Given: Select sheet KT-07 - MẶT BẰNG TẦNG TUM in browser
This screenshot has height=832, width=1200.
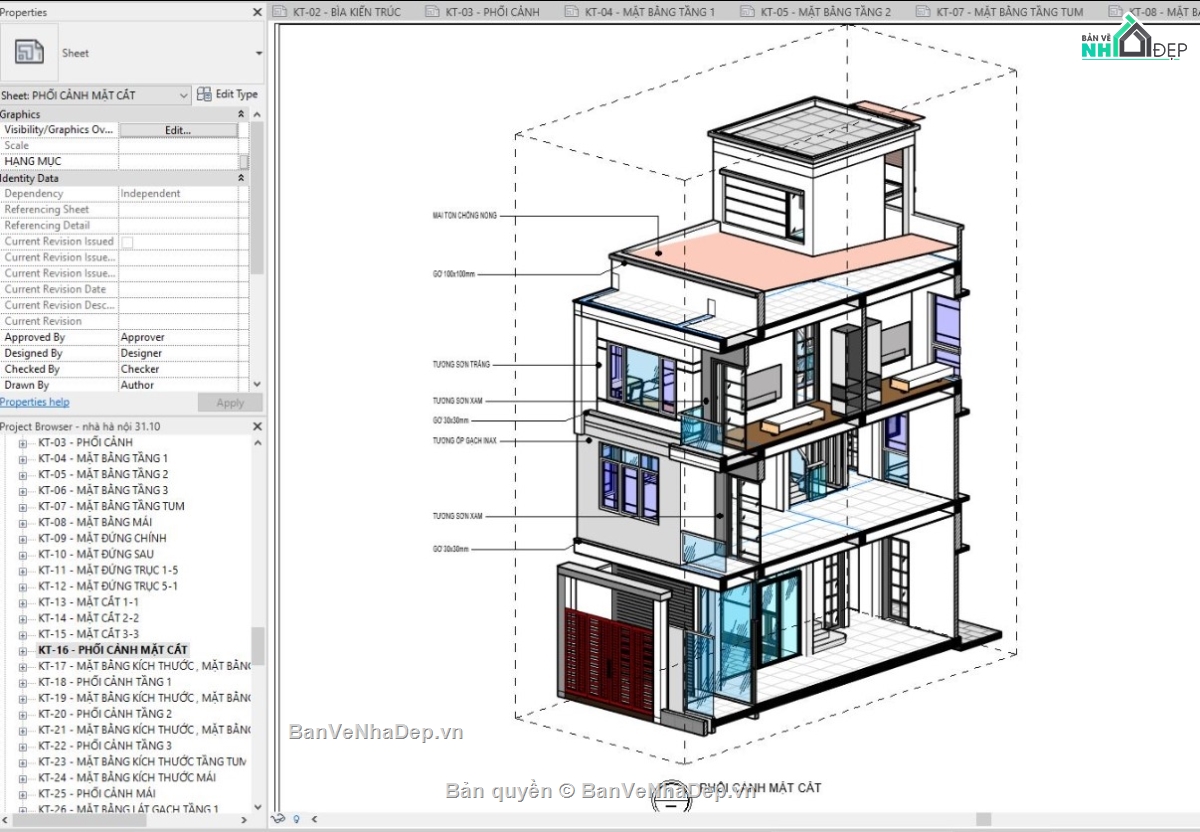Looking at the screenshot, I should 111,506.
